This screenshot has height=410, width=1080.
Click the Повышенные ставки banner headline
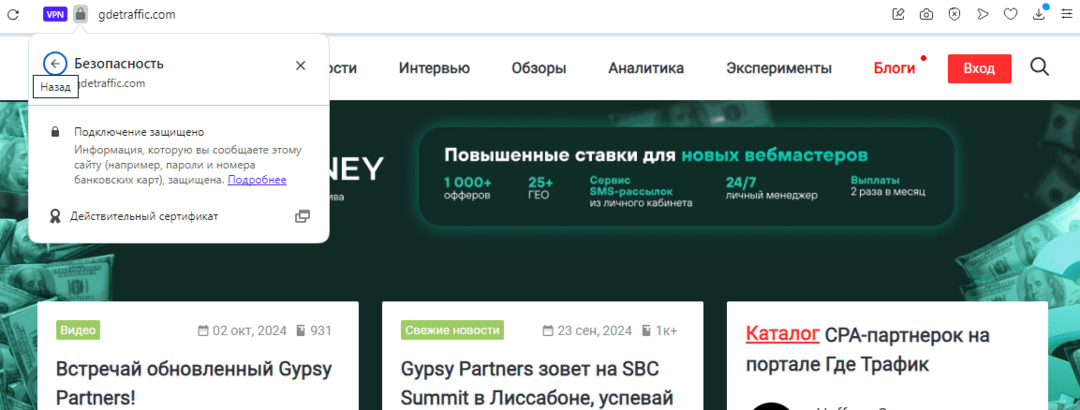[656, 154]
